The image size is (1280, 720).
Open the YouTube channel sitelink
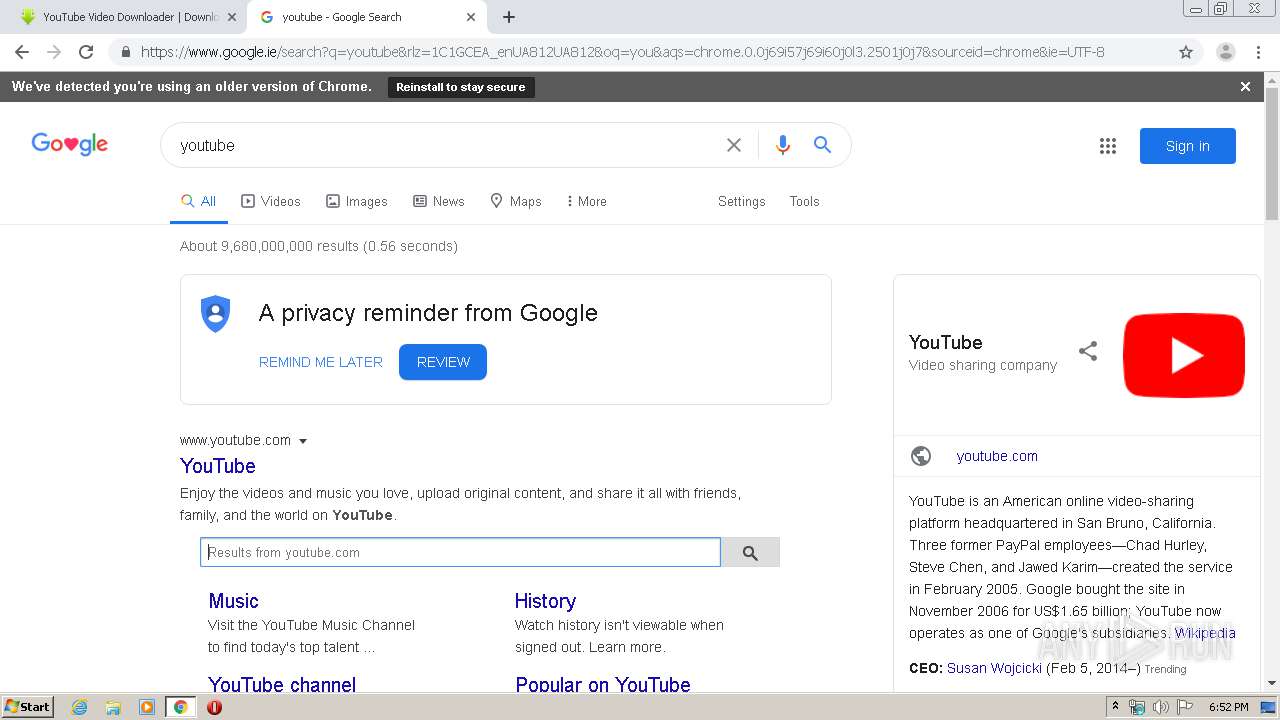tap(282, 685)
